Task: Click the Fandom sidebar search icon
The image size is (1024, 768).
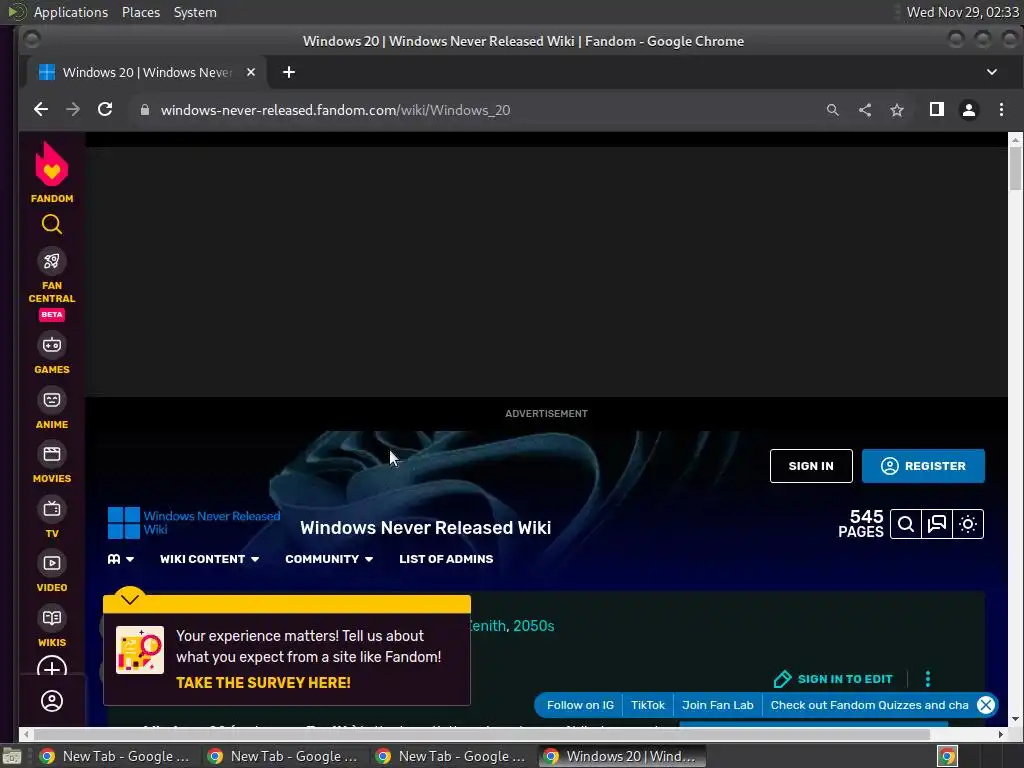Action: coord(52,225)
